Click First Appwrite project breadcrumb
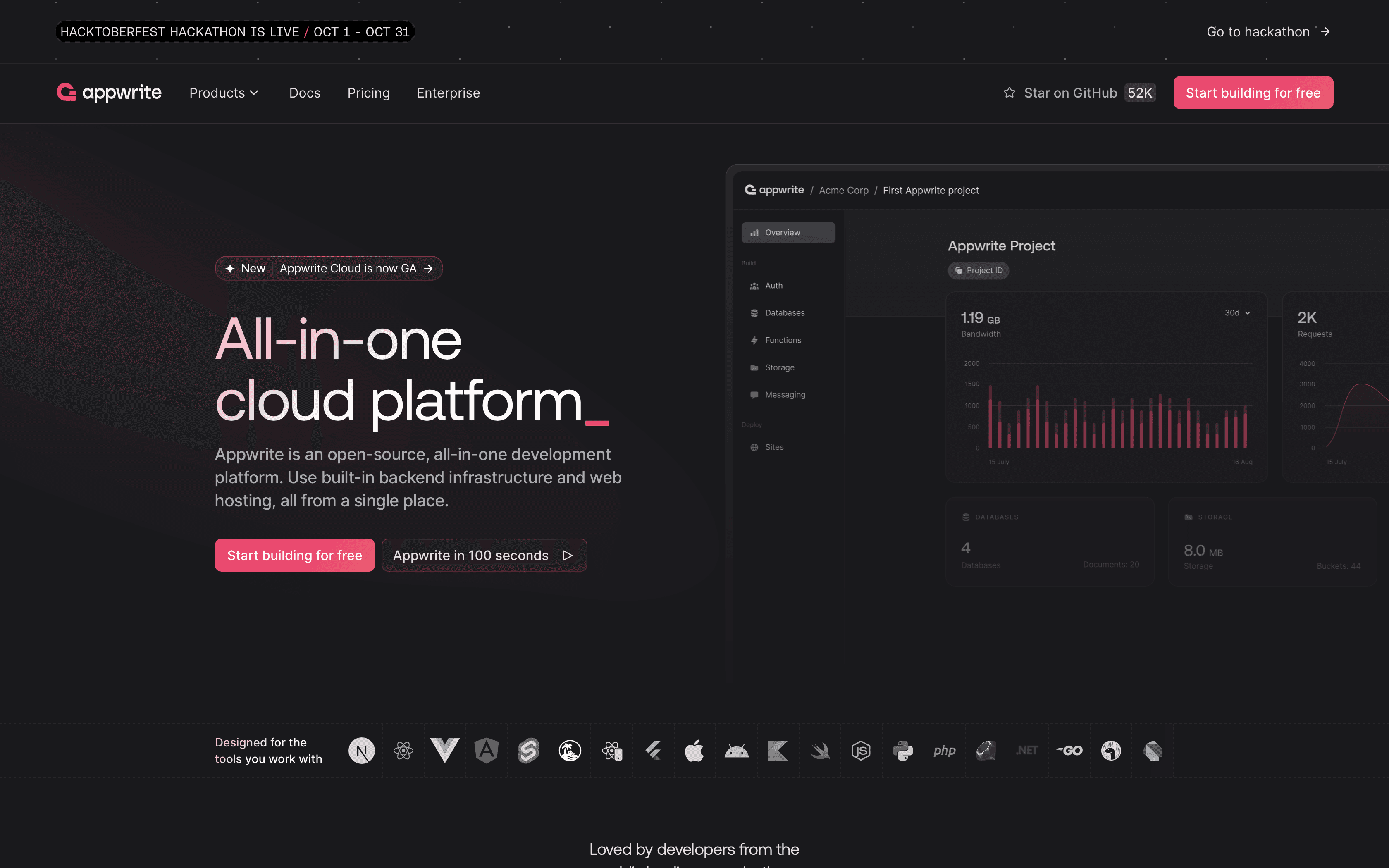This screenshot has width=1389, height=868. pyautogui.click(x=931, y=190)
